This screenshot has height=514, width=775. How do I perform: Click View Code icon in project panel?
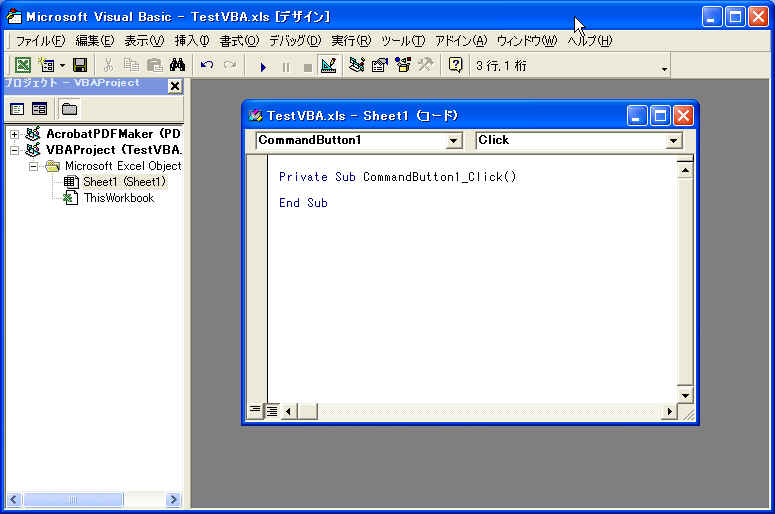[17, 109]
